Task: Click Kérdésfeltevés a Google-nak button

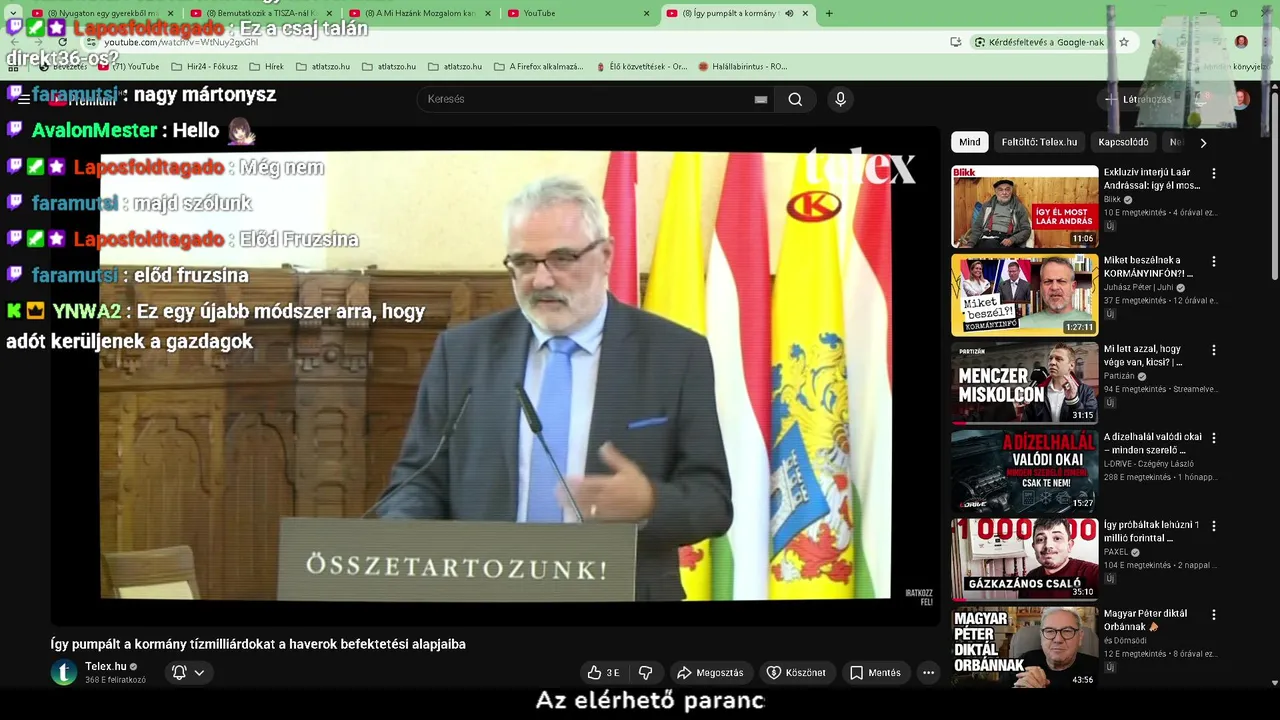Action: coord(1040,42)
